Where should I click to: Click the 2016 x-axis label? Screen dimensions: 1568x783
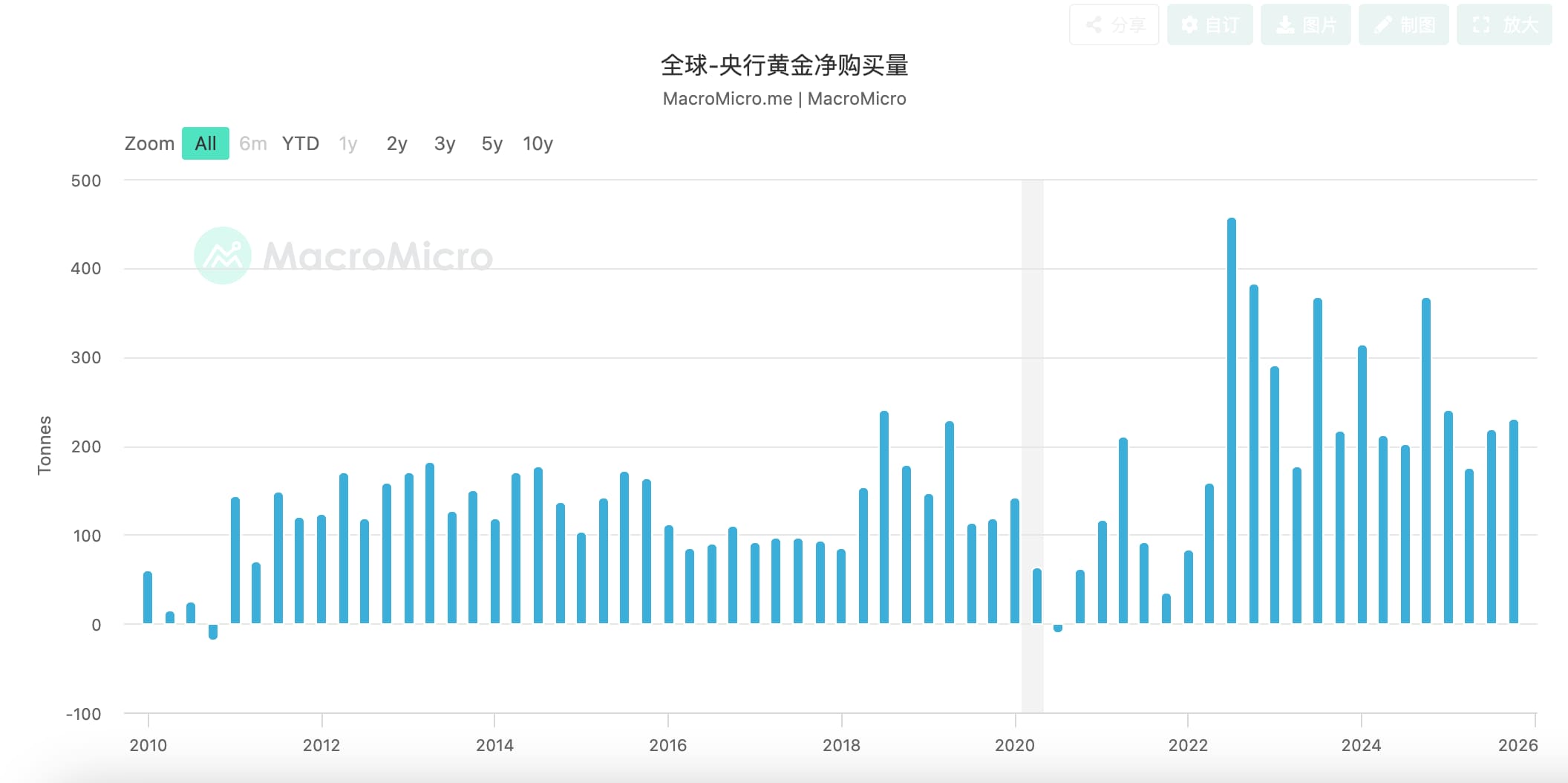pos(668,745)
